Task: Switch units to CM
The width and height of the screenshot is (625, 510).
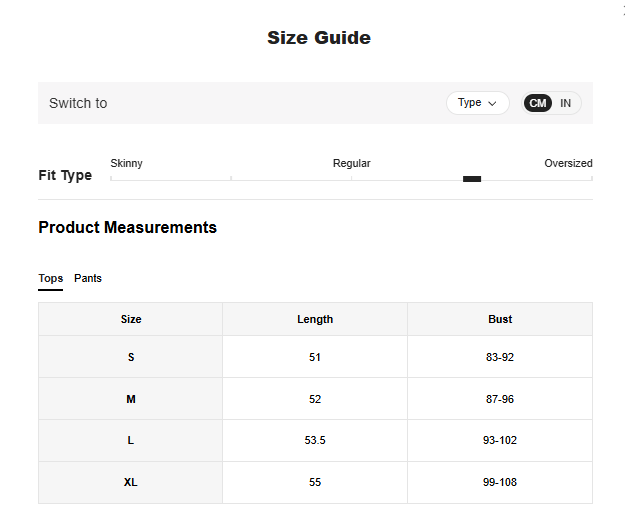Action: [538, 103]
